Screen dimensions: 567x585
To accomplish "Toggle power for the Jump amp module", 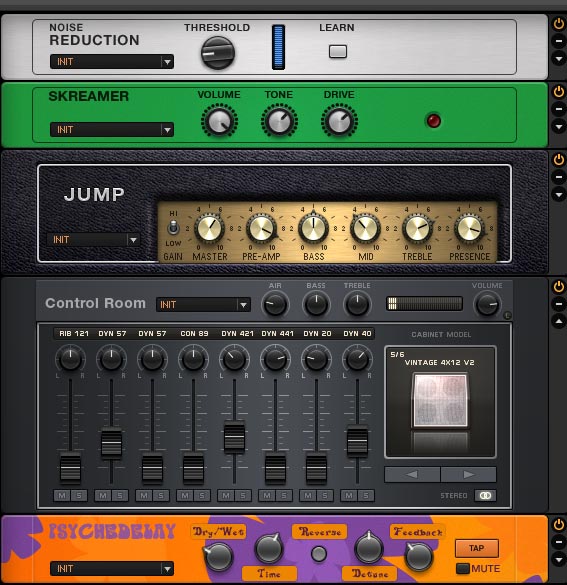I will [x=558, y=160].
